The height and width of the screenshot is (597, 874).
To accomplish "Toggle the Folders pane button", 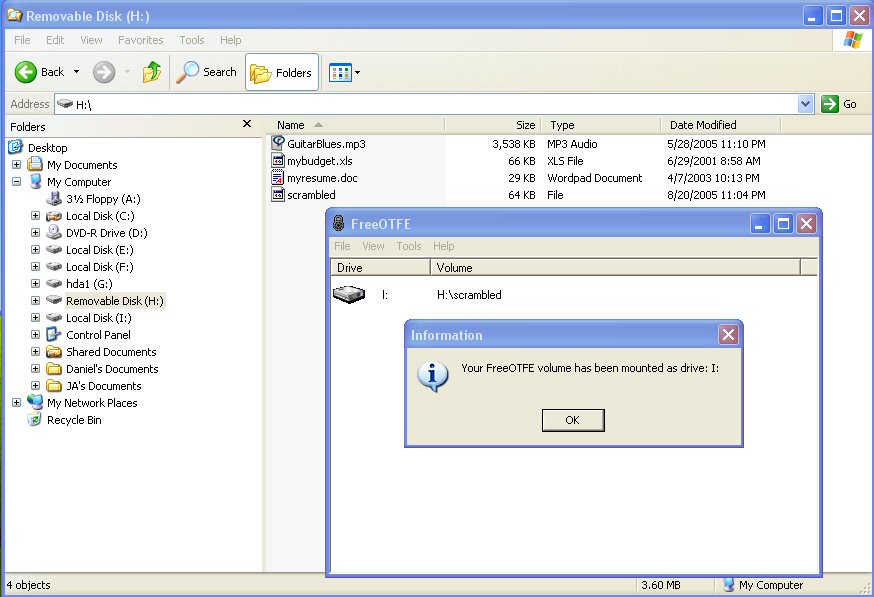I will [282, 72].
